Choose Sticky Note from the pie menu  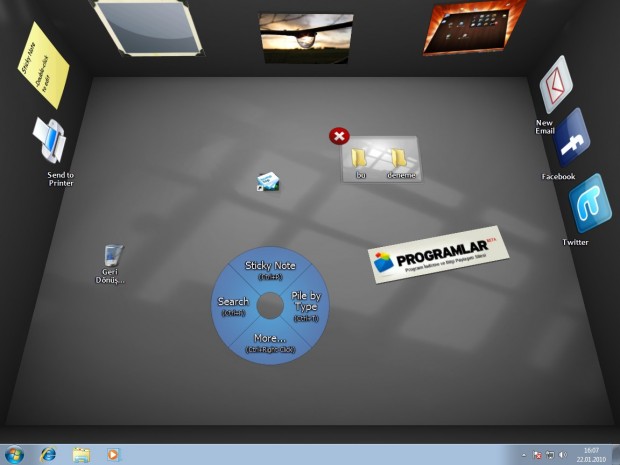tap(270, 270)
